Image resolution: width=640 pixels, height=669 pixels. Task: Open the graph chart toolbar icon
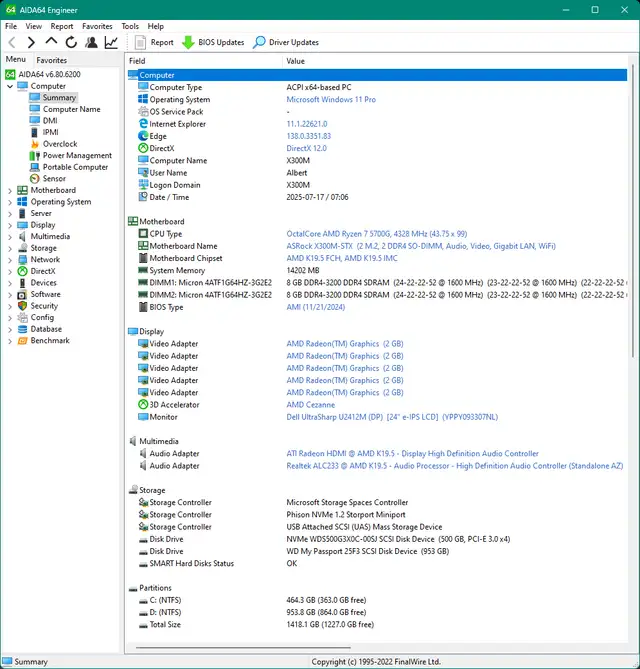[x=111, y=42]
